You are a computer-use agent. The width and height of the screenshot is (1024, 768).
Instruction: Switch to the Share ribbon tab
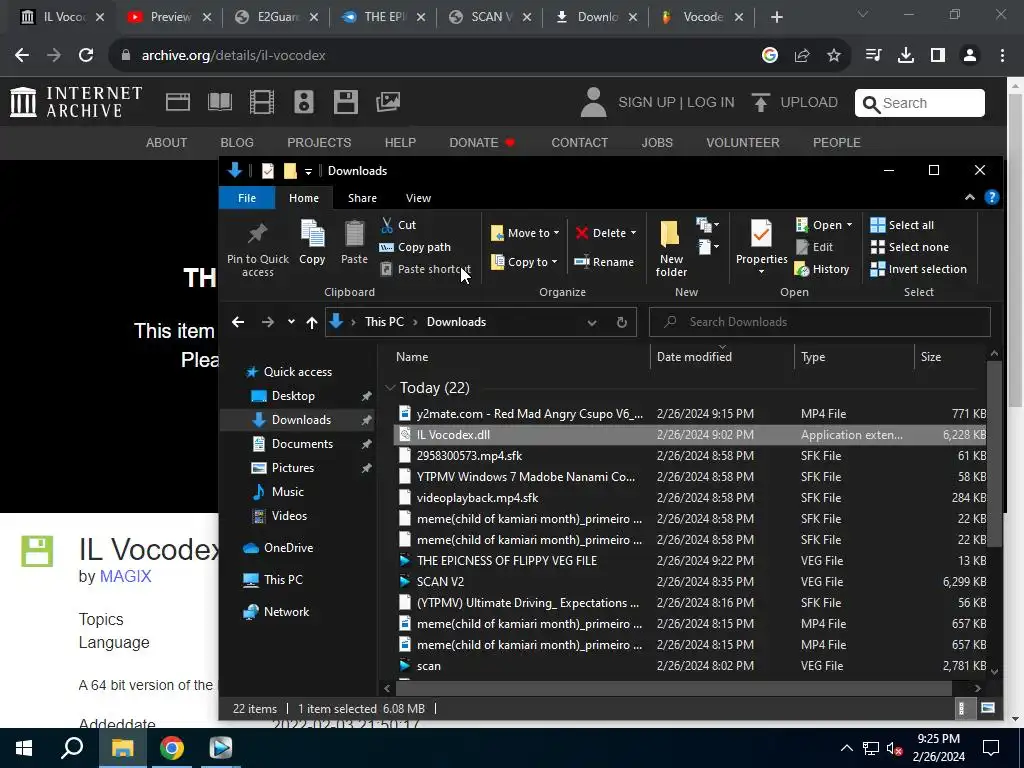[362, 198]
